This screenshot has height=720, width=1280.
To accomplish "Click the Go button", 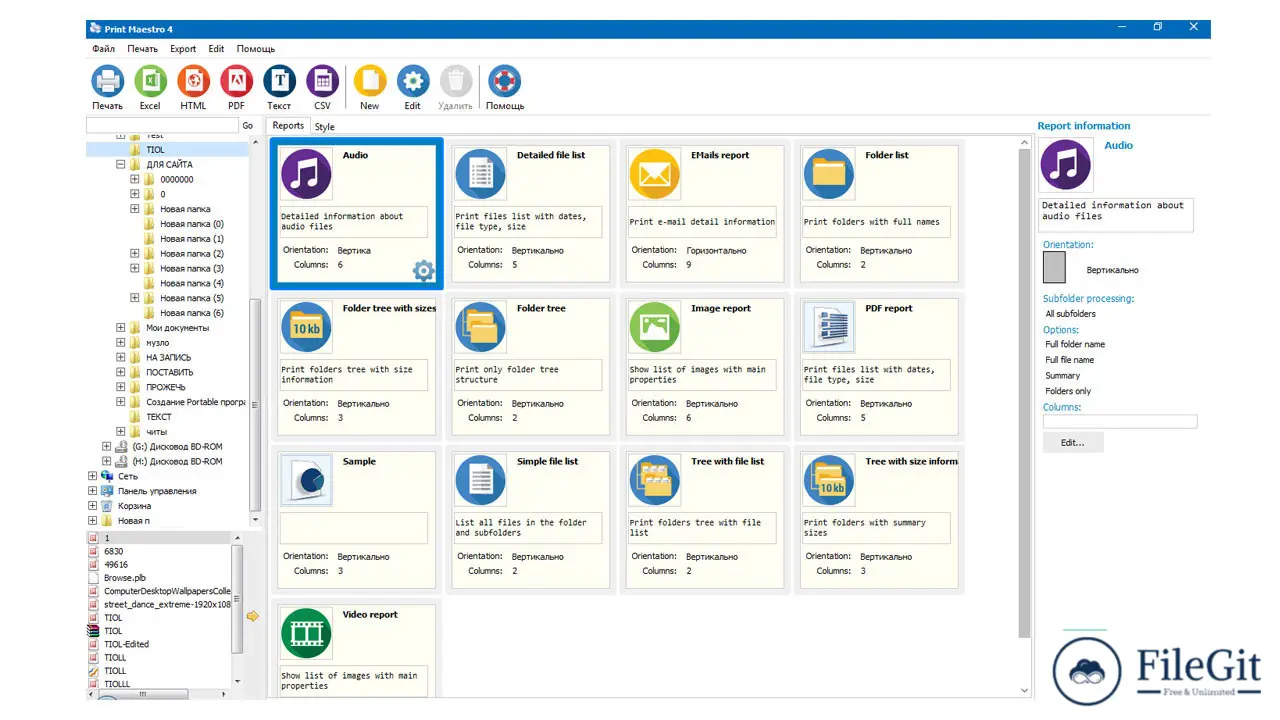I will pyautogui.click(x=247, y=126).
